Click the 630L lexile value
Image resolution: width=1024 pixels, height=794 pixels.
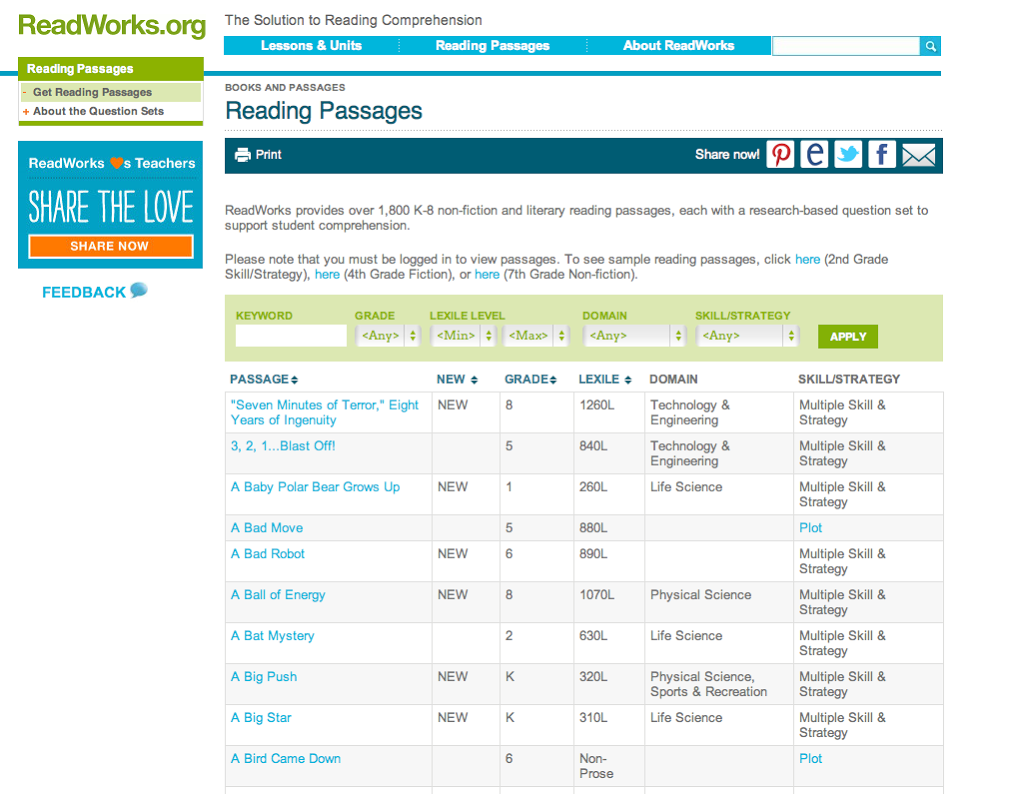[593, 636]
